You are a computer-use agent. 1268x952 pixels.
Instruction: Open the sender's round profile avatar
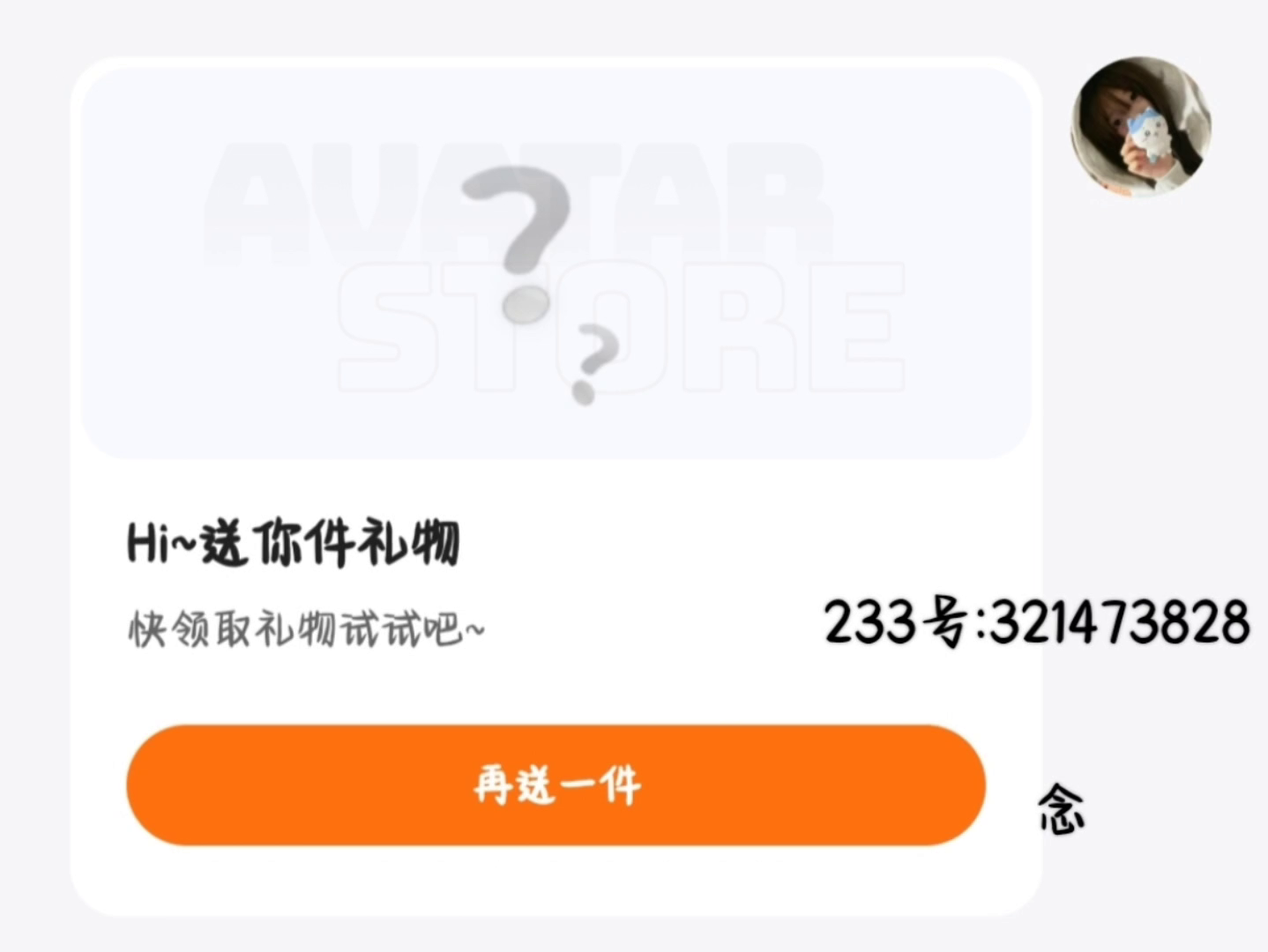click(x=1140, y=127)
